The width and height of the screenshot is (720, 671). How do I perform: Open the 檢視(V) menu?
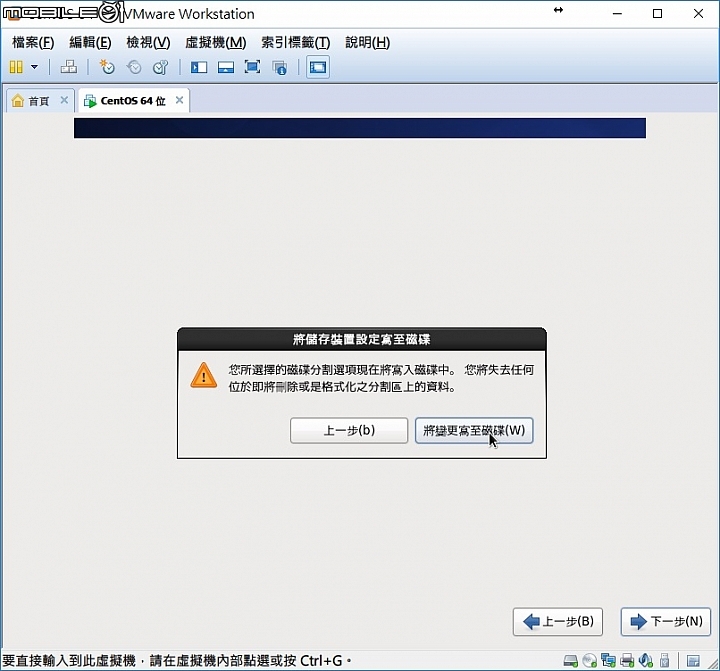[148, 42]
